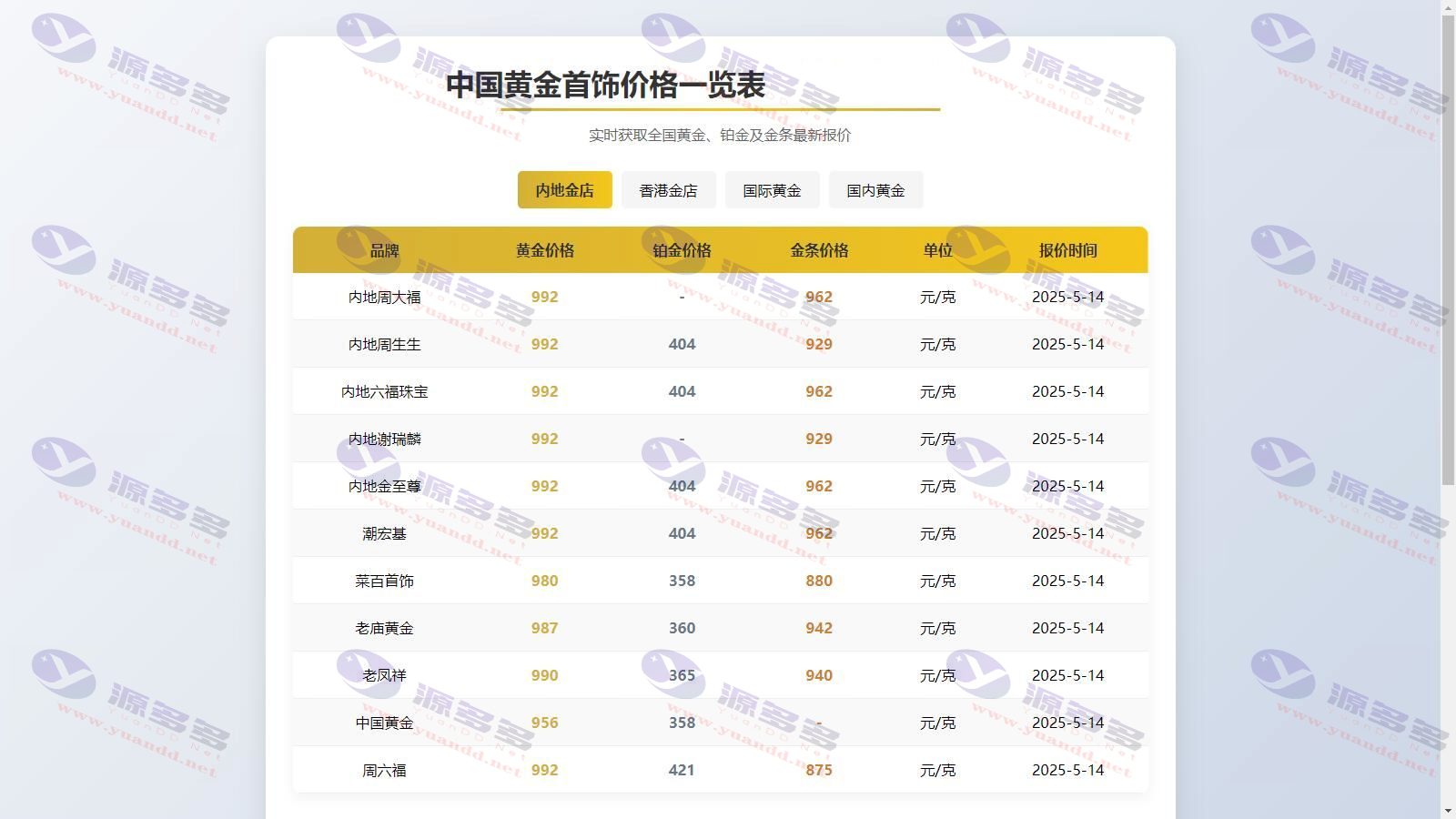Select the 内地六福珠宝 brand cell
The width and height of the screenshot is (1456, 819).
point(384,391)
